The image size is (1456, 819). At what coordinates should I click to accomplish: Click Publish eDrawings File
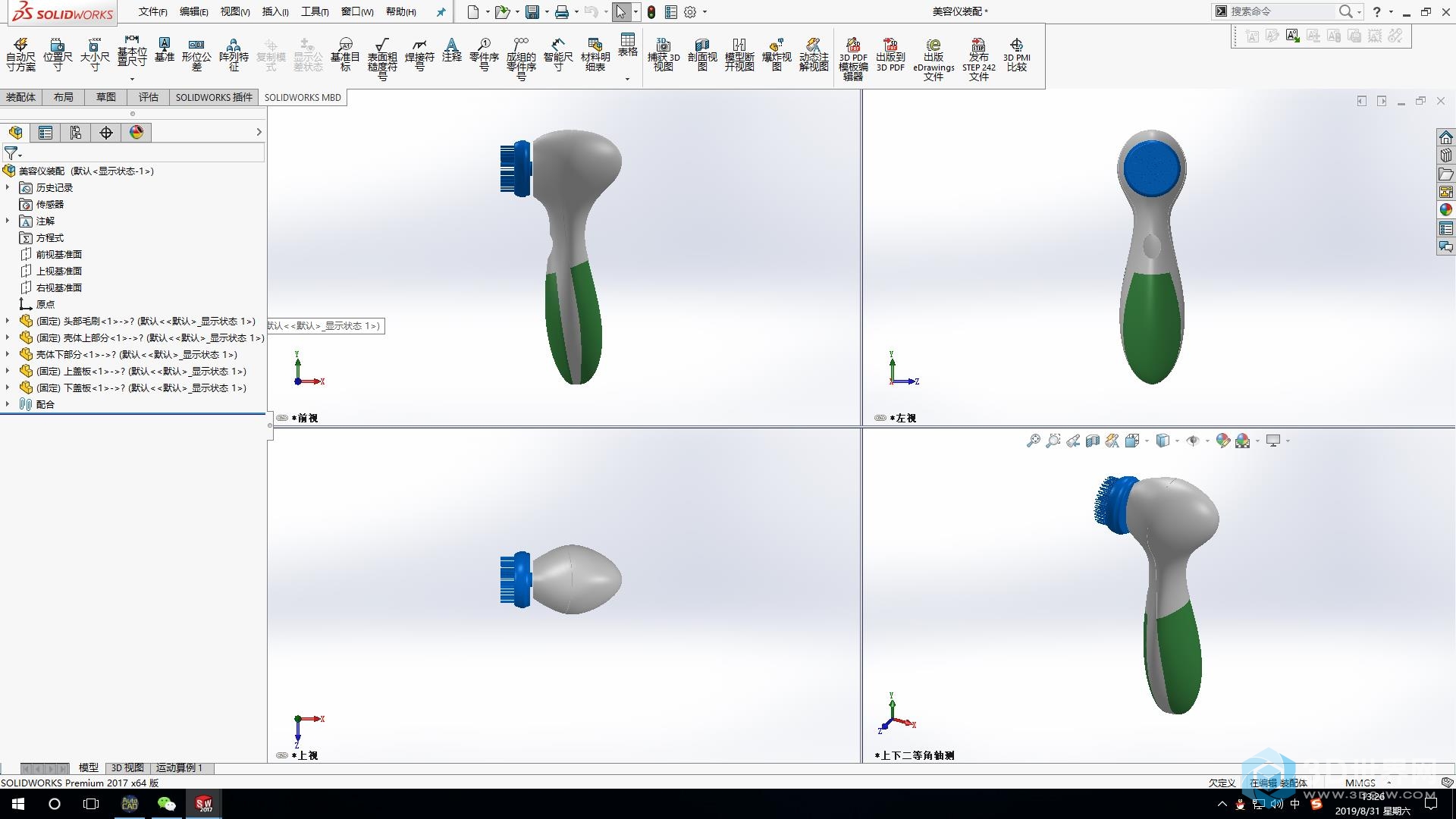(934, 59)
